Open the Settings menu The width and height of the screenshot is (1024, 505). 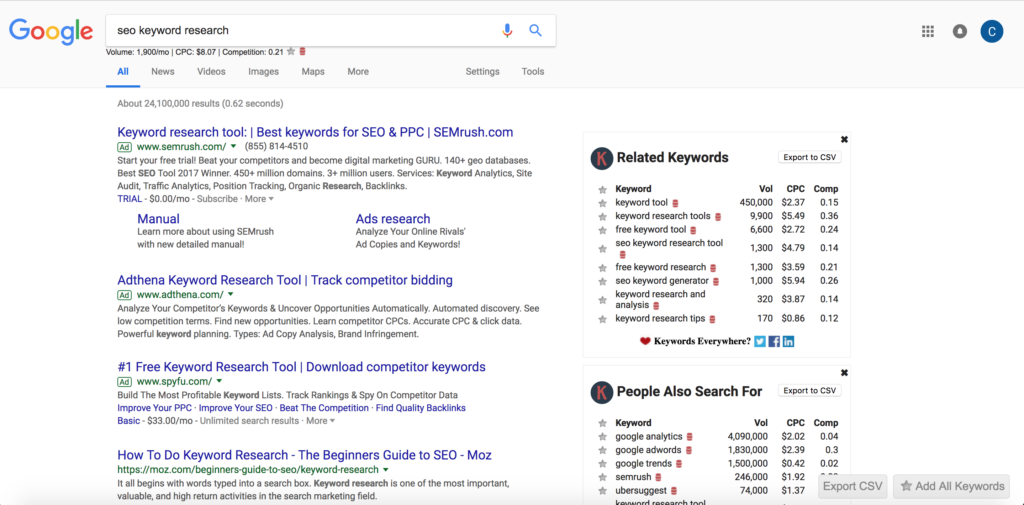(483, 72)
